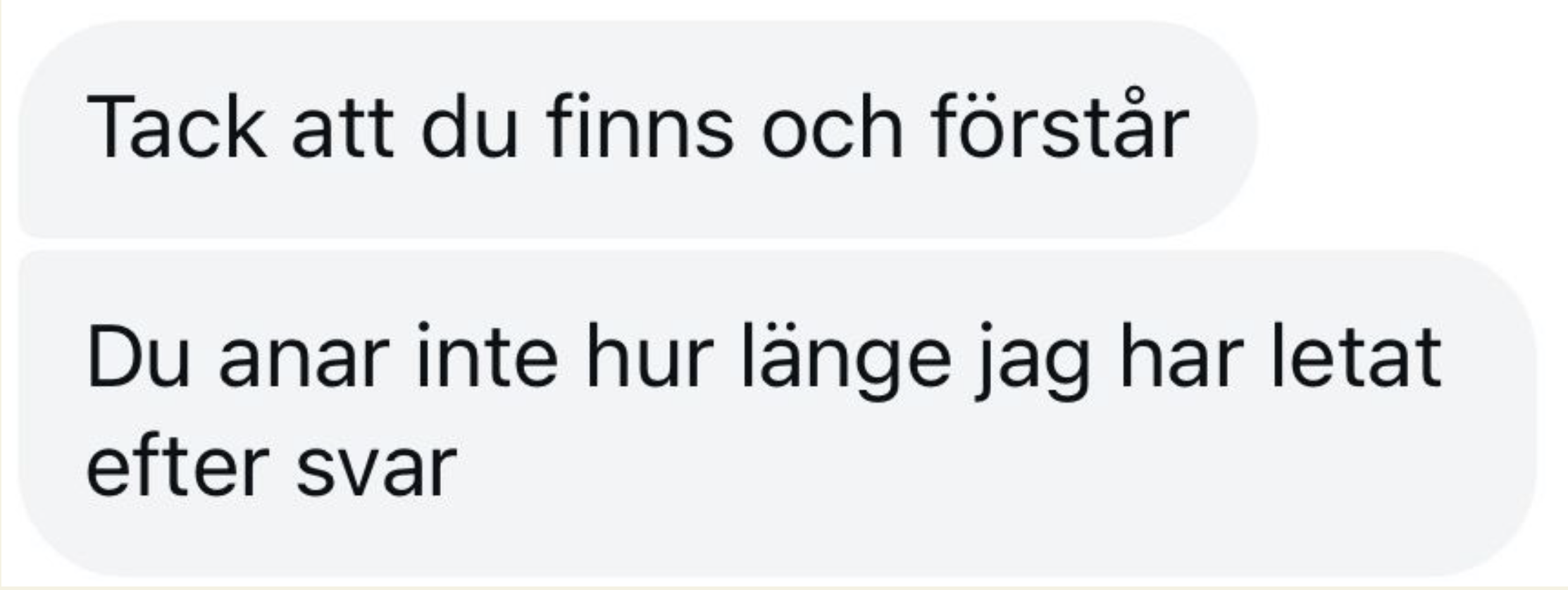
Task: Click the word "förstår" in first message
Action: point(1060,124)
